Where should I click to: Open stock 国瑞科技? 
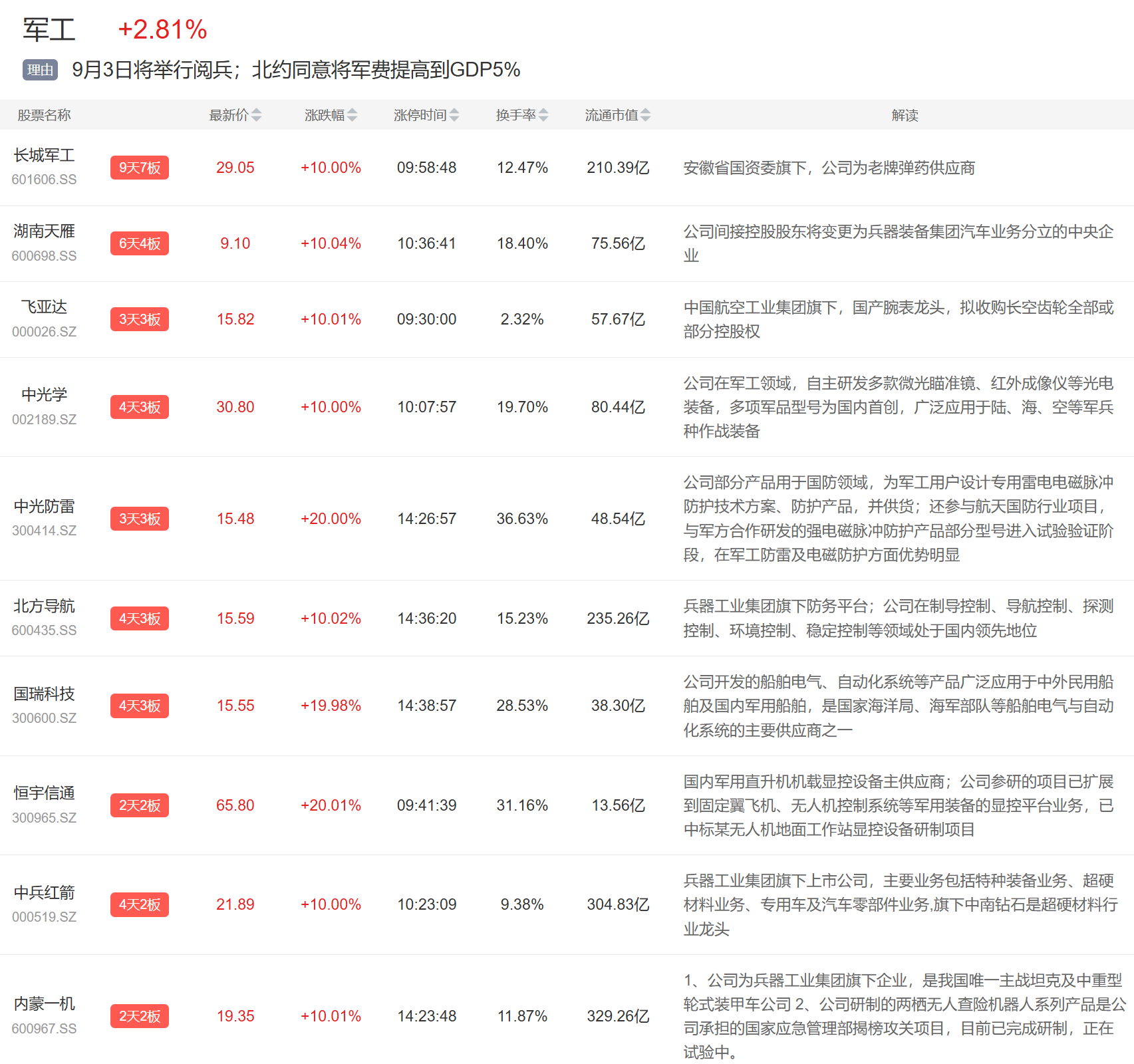click(x=44, y=694)
